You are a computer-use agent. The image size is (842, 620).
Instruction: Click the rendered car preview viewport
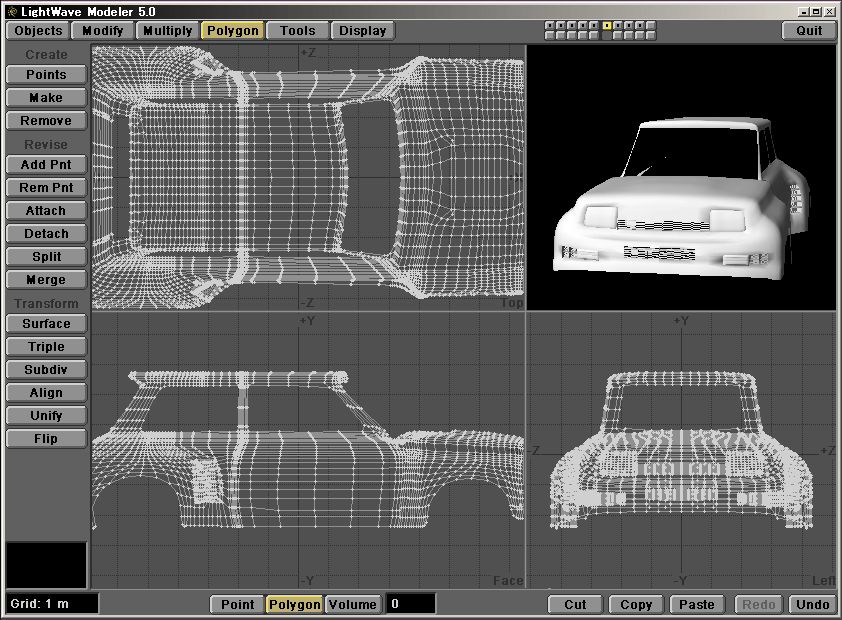point(683,177)
